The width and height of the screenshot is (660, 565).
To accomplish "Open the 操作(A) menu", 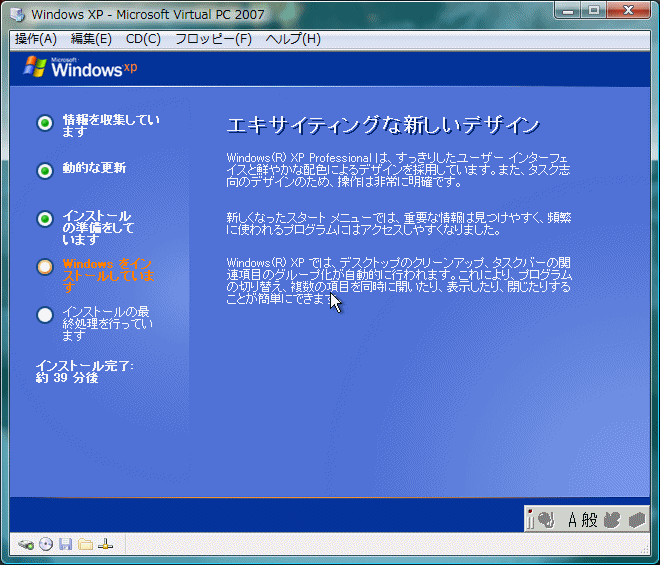I will (x=35, y=39).
